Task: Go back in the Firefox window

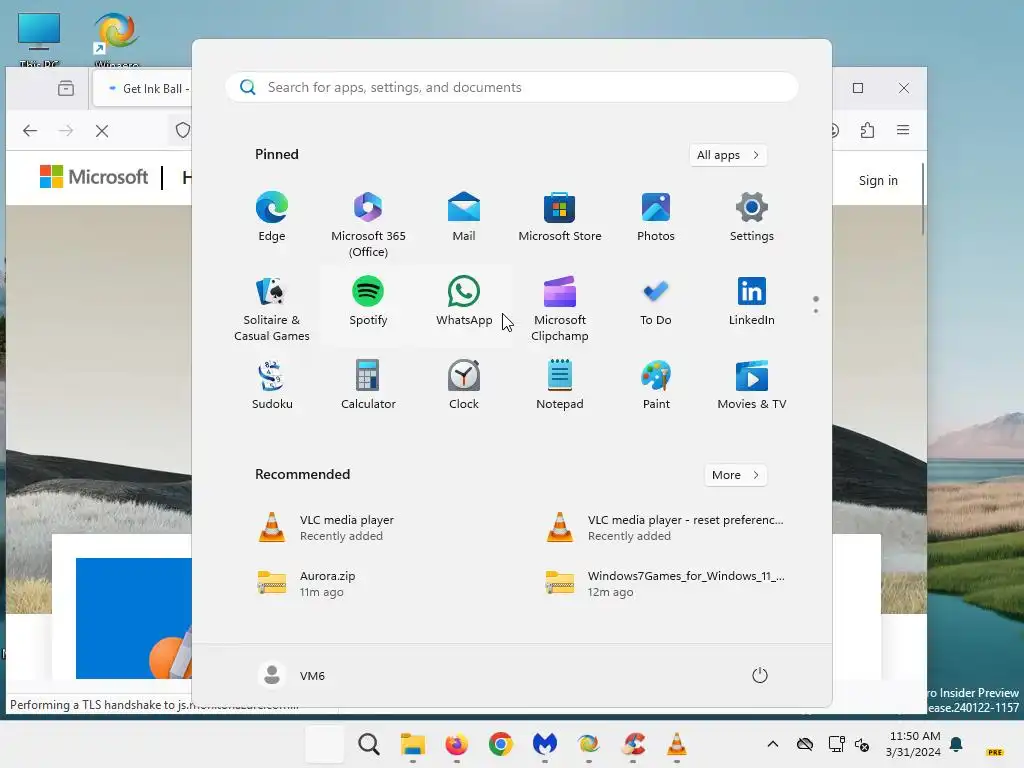Action: click(x=30, y=131)
